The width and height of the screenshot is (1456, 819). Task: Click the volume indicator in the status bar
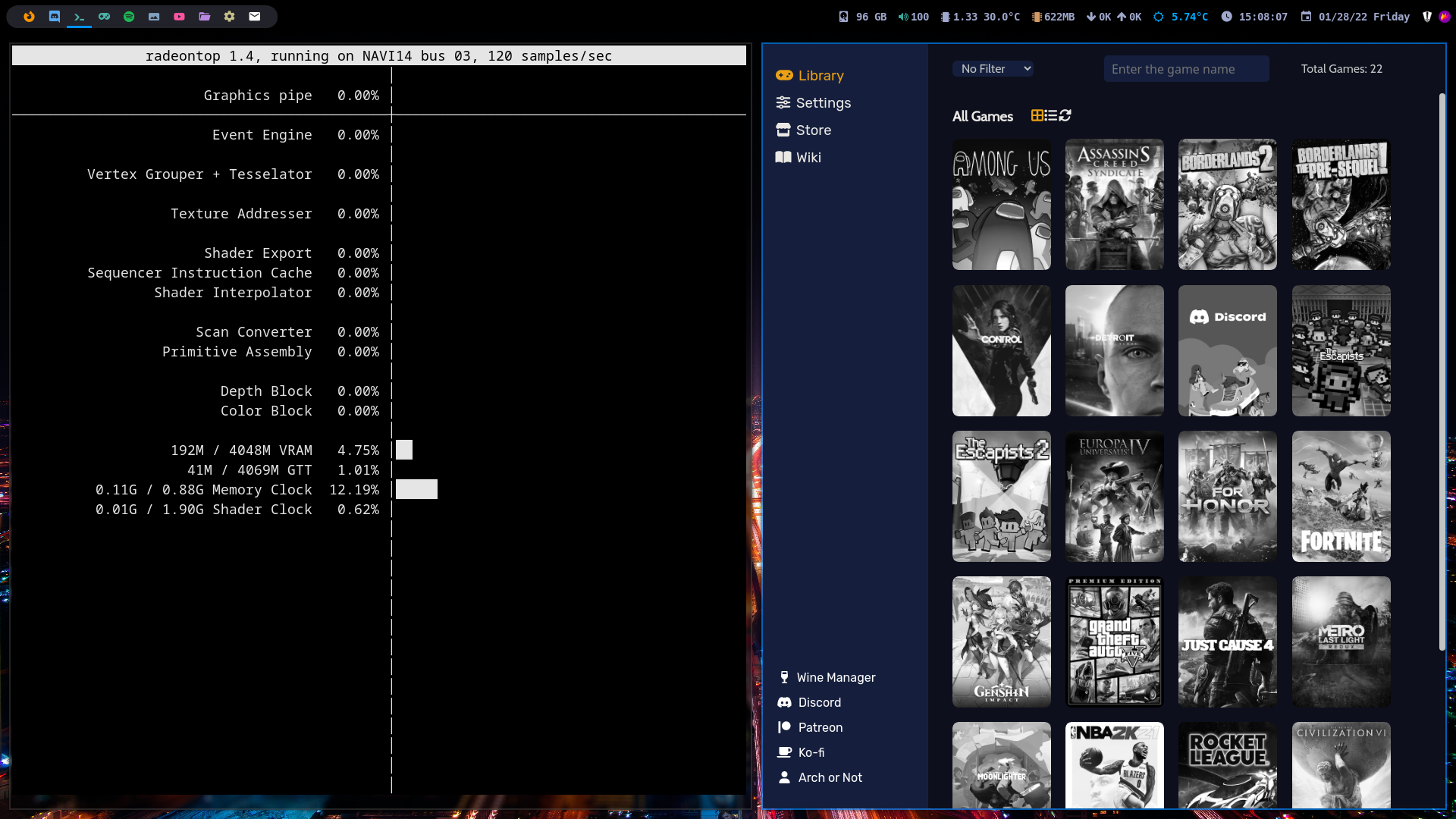913,17
